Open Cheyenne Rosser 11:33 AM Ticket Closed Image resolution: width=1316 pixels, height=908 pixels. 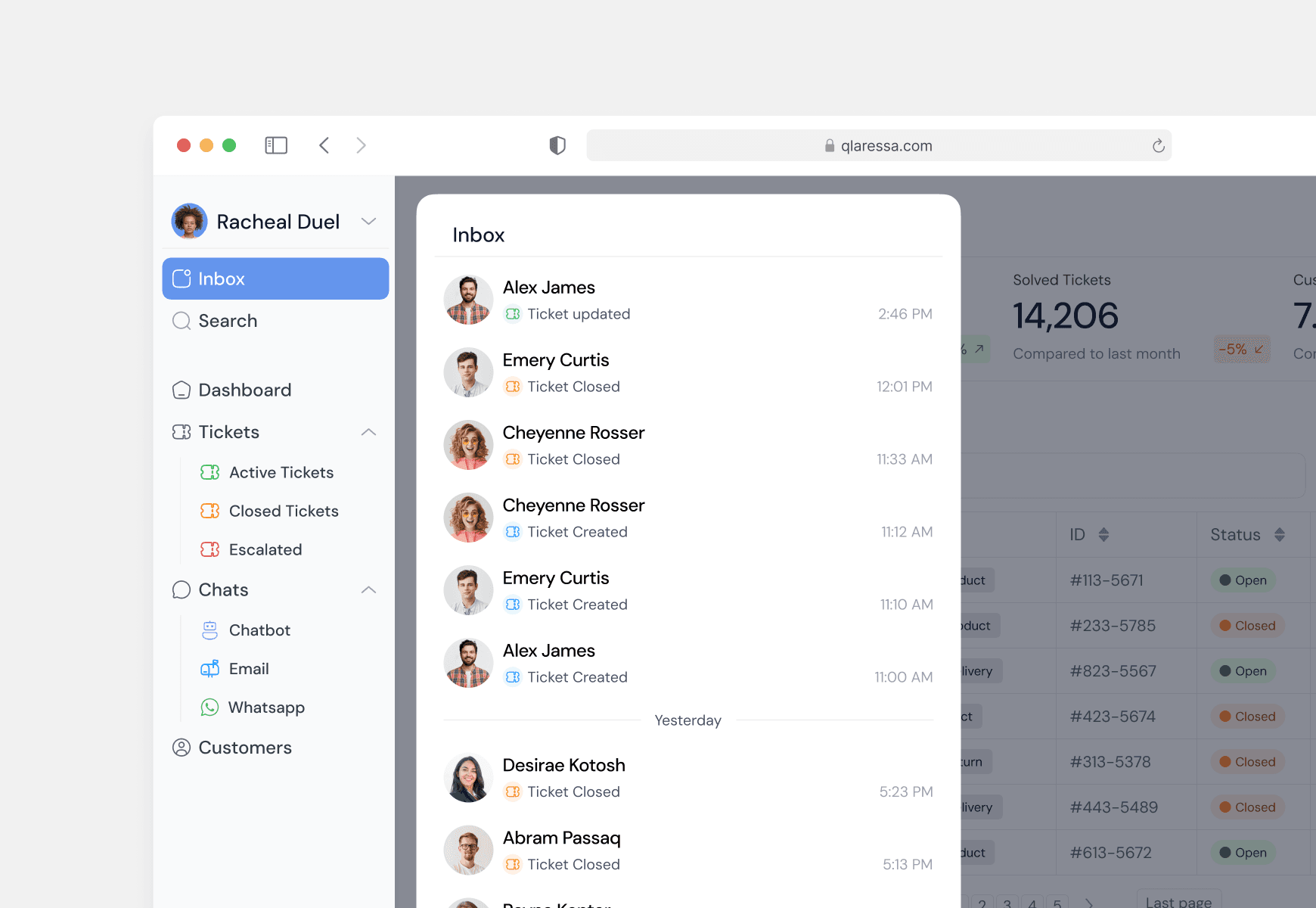[687, 445]
